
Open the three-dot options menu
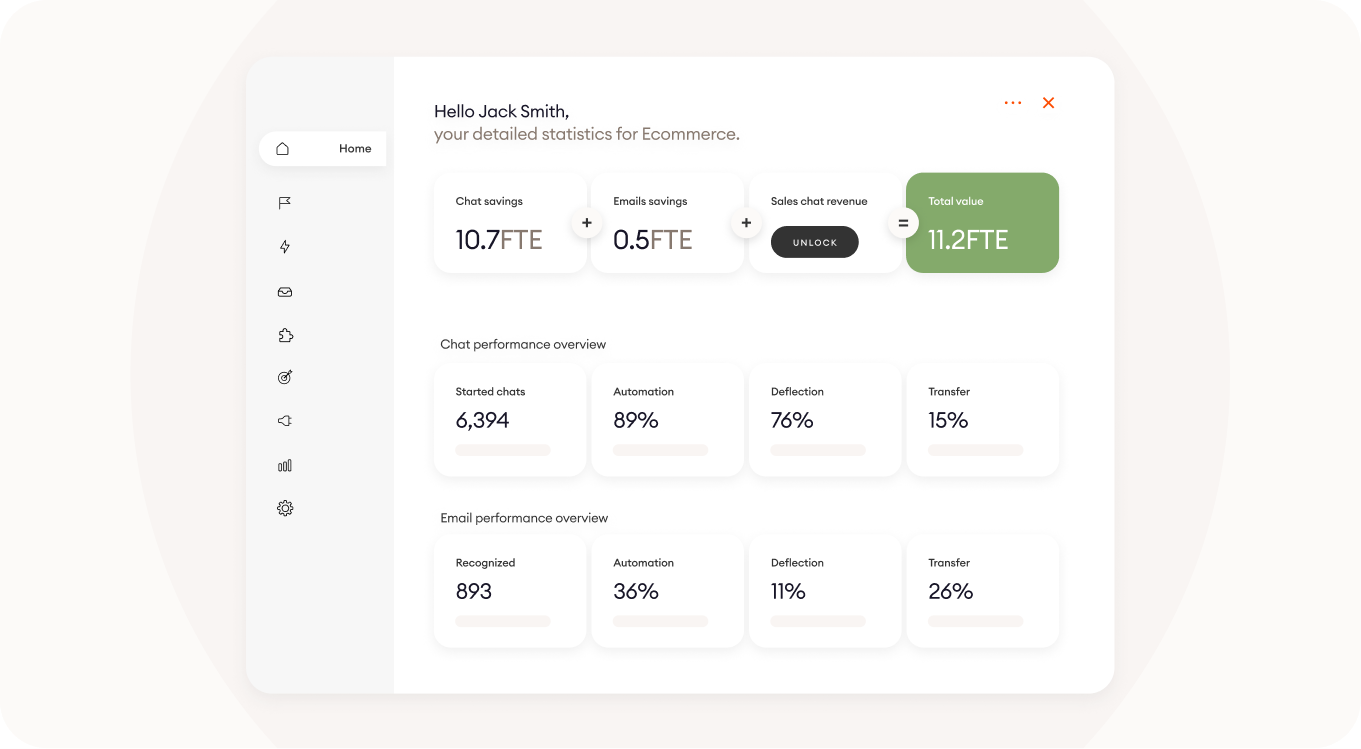pos(1013,102)
